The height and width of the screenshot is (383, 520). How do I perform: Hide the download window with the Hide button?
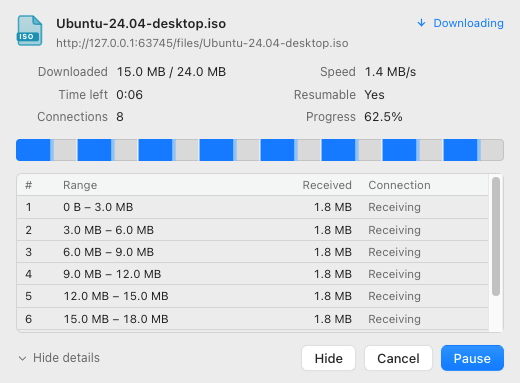coord(328,358)
